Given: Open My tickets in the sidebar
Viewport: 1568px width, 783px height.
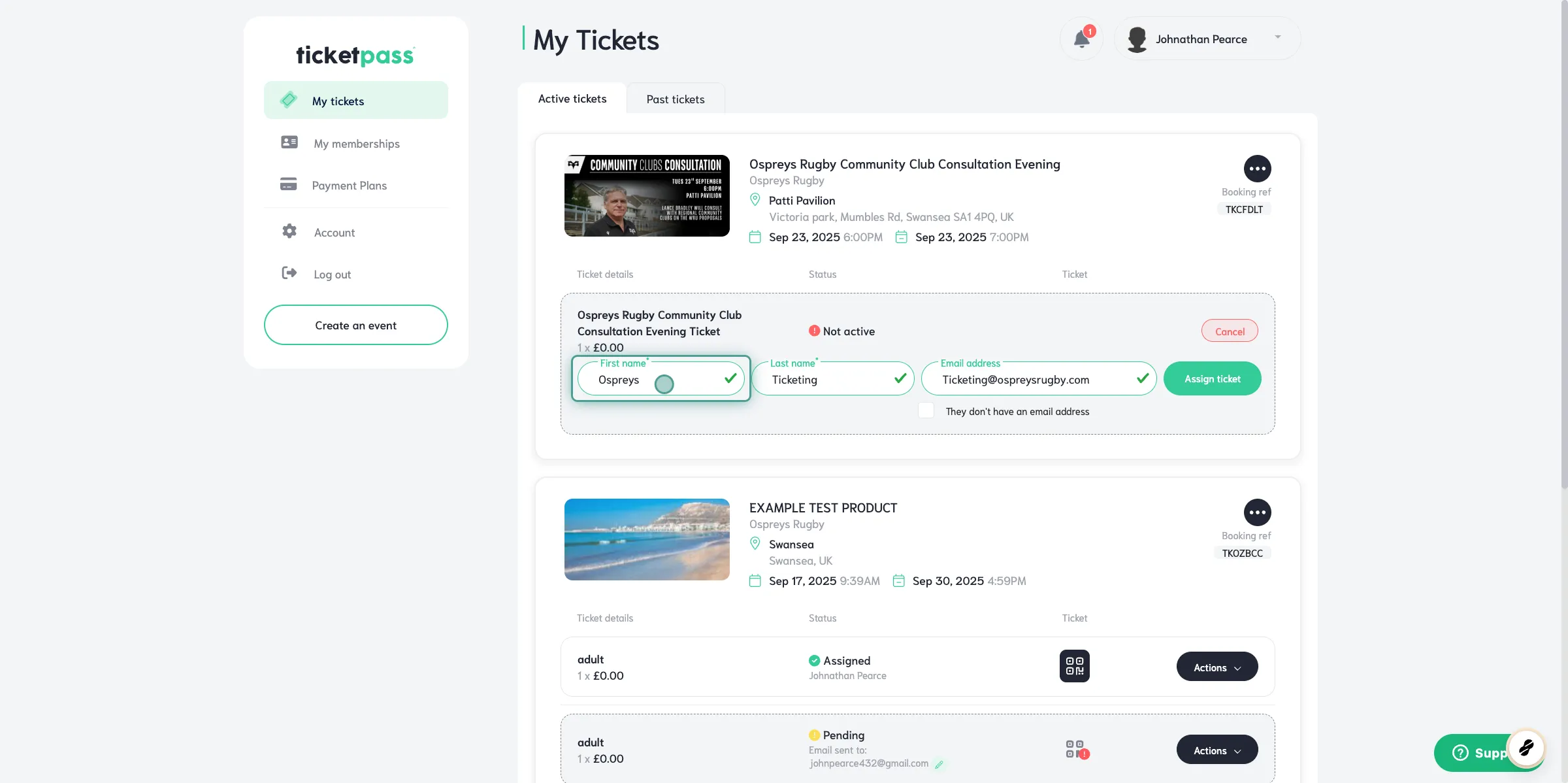Looking at the screenshot, I should tap(356, 101).
